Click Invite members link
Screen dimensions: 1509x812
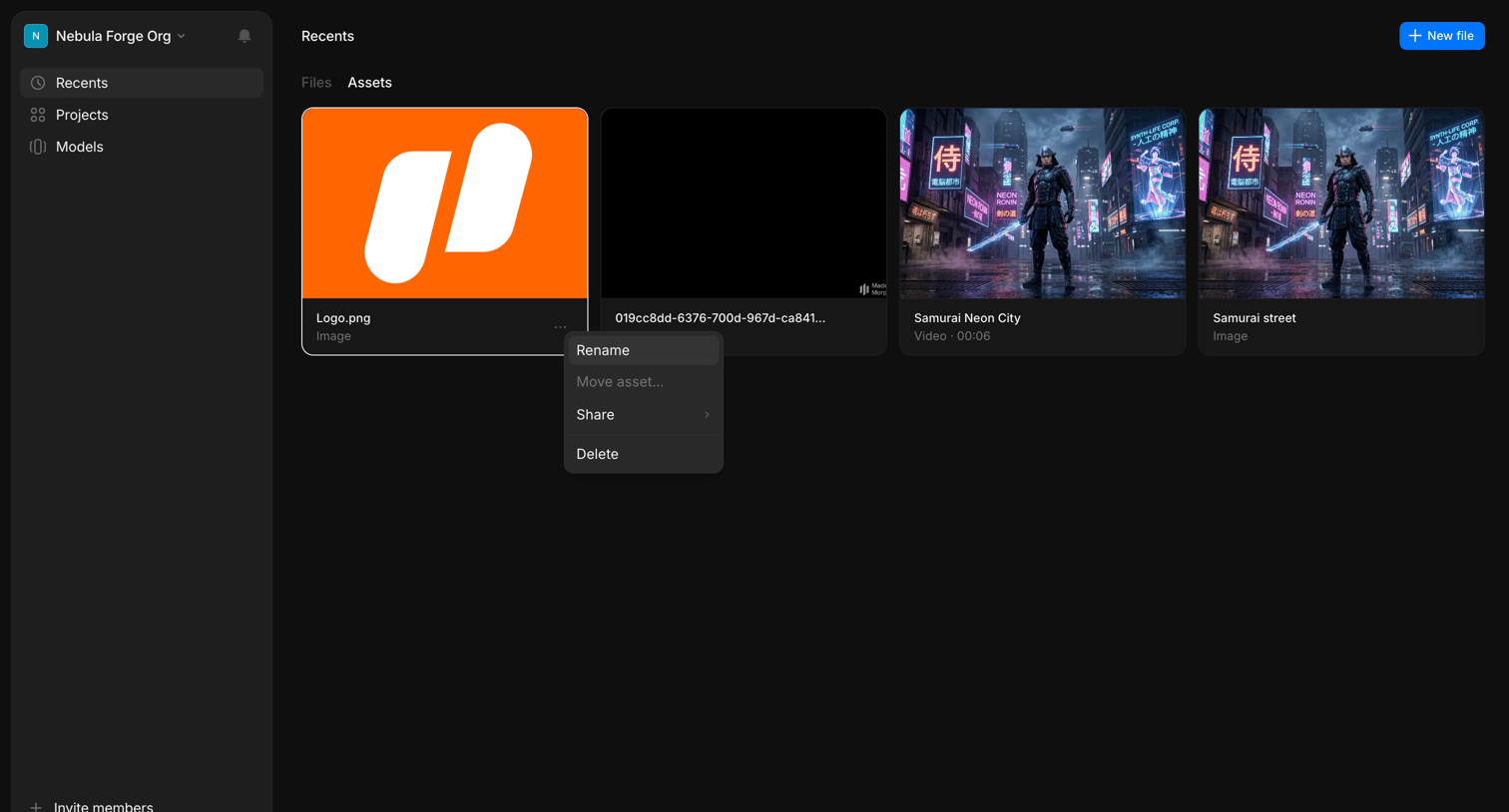(x=104, y=806)
